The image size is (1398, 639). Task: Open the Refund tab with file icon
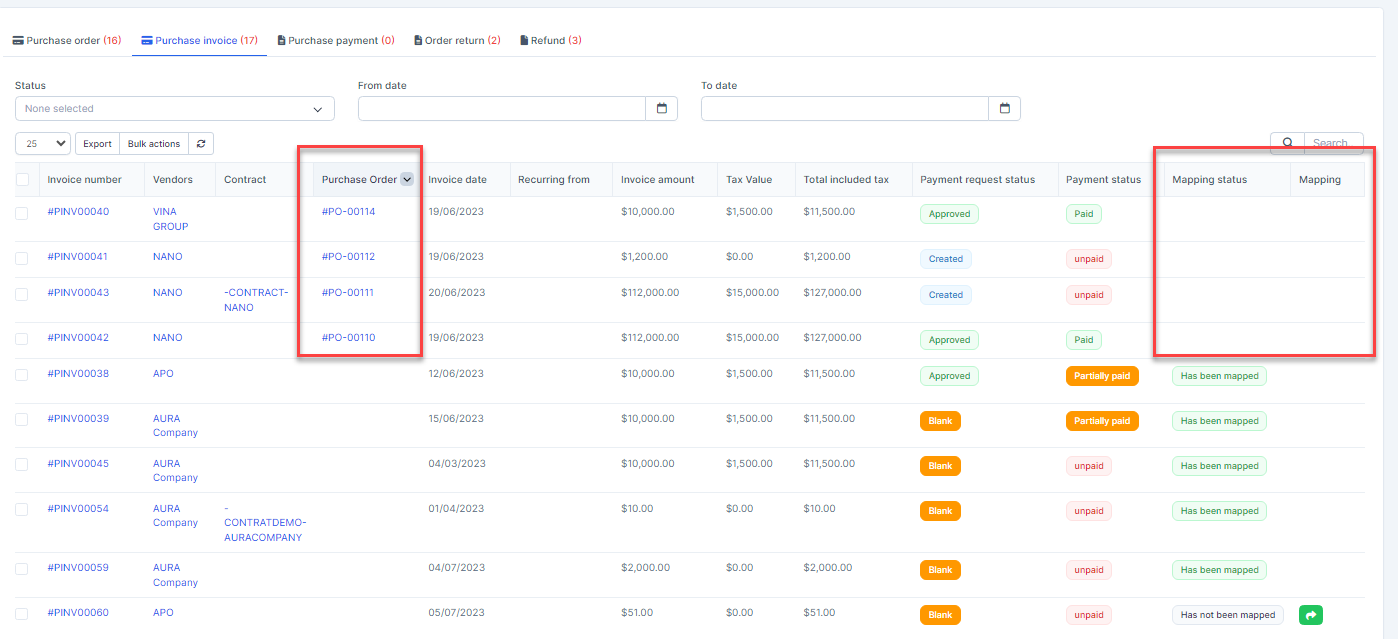(550, 41)
